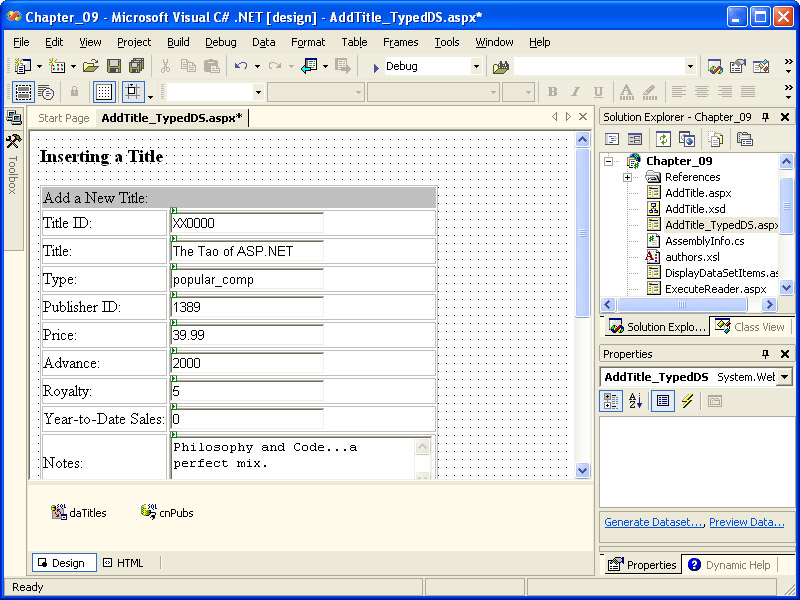Click the Save All toolbar icon
This screenshot has width=800, height=600.
pos(136,66)
